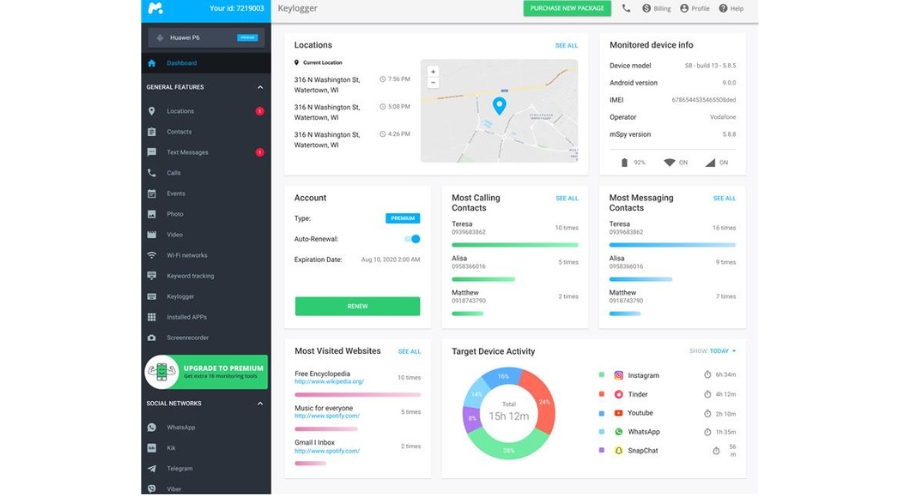Click the mSpy logo icon
900x500 pixels.
(x=155, y=8)
